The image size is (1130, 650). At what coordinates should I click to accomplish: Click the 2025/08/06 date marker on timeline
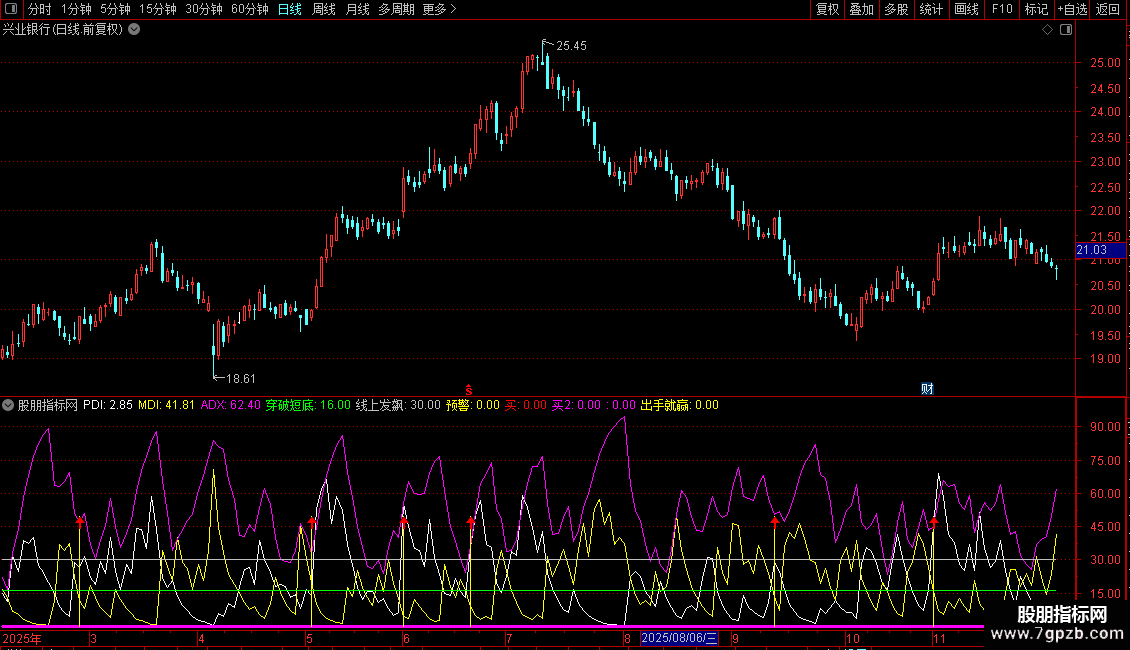(679, 638)
